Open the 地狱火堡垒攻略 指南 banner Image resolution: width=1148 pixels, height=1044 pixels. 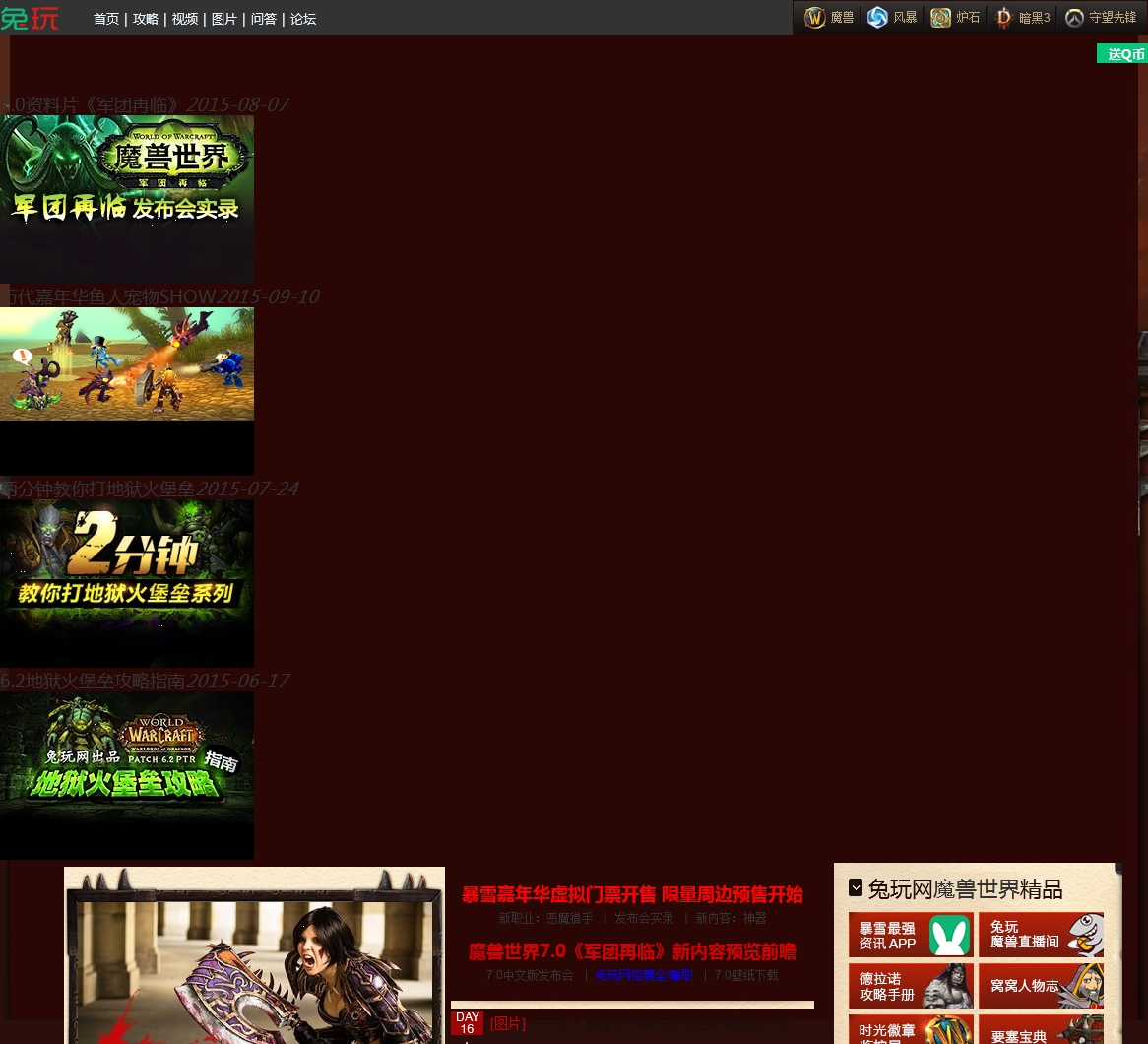tap(127, 775)
